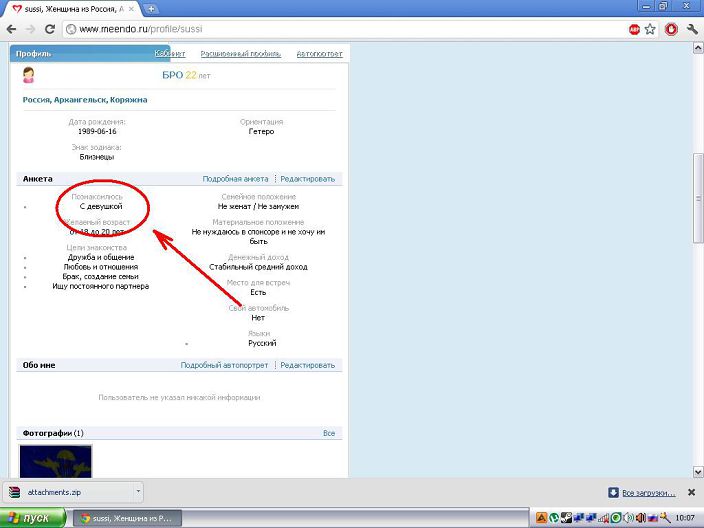Click "Подробная анкета" link
This screenshot has width=704, height=528.
[235, 179]
